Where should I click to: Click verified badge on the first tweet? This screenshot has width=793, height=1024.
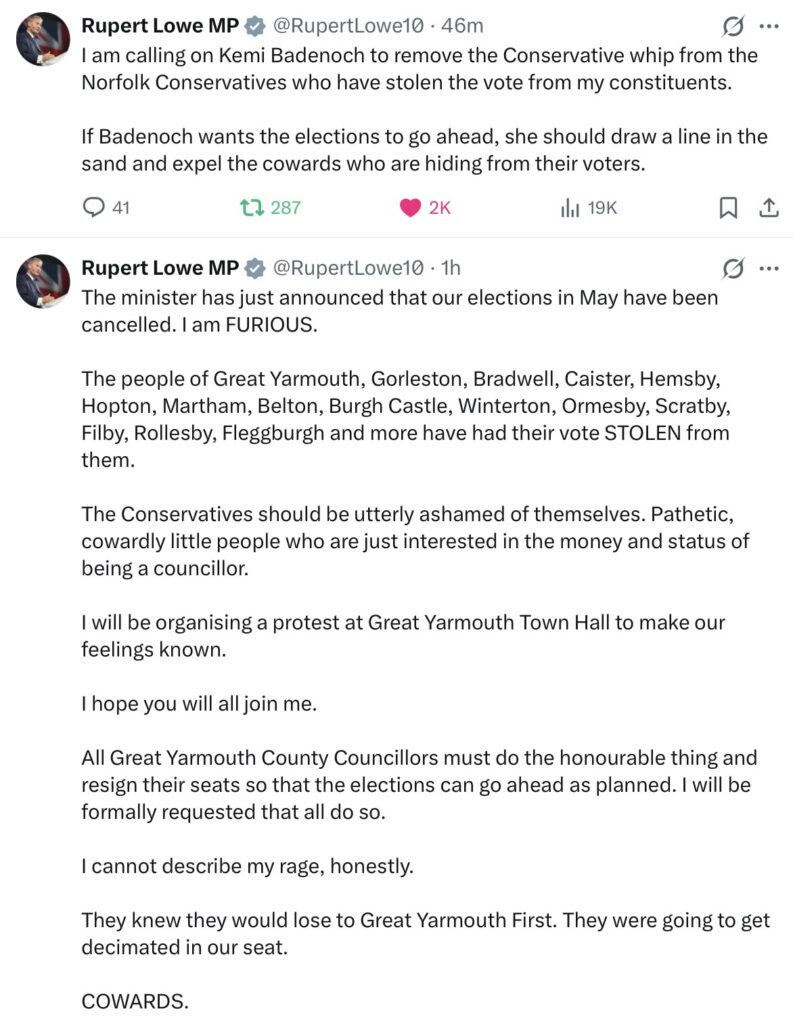point(255,26)
